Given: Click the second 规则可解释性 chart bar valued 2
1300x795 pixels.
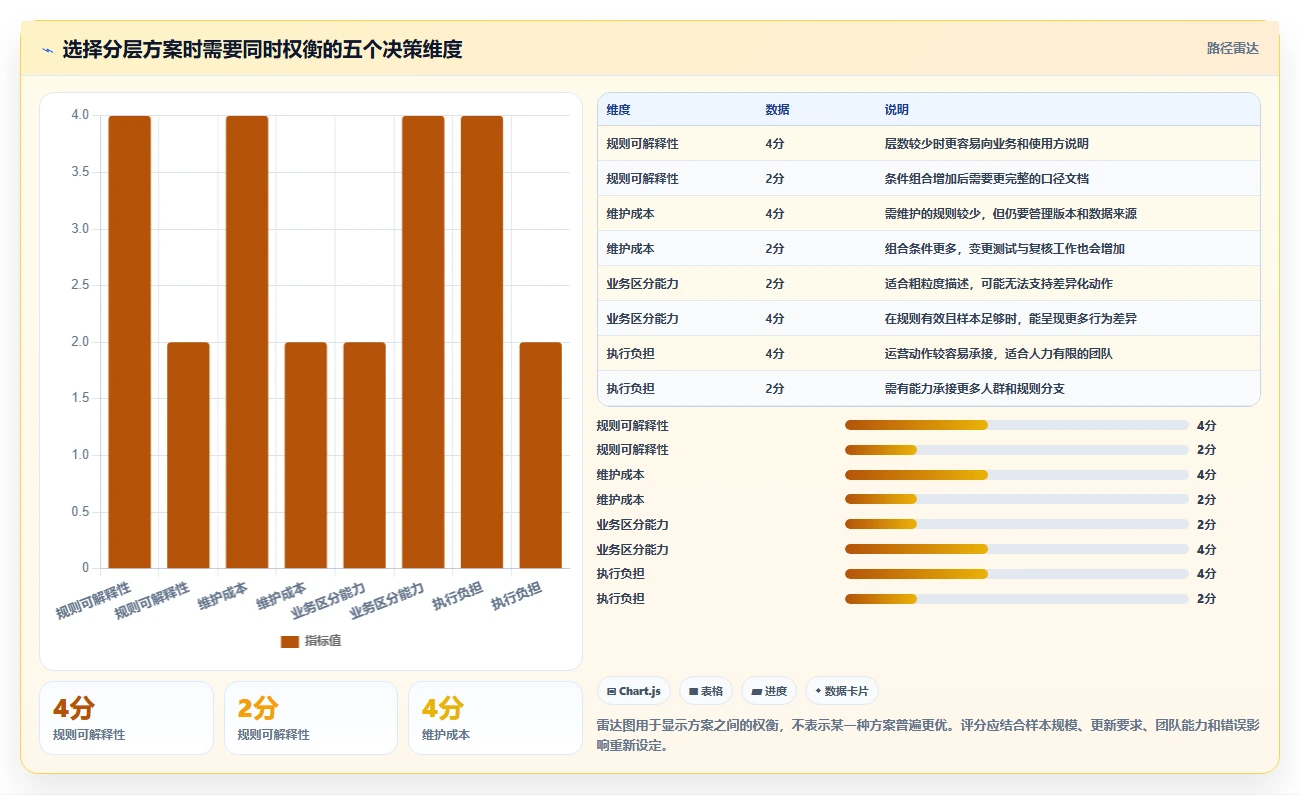Looking at the screenshot, I should pyautogui.click(x=188, y=455).
